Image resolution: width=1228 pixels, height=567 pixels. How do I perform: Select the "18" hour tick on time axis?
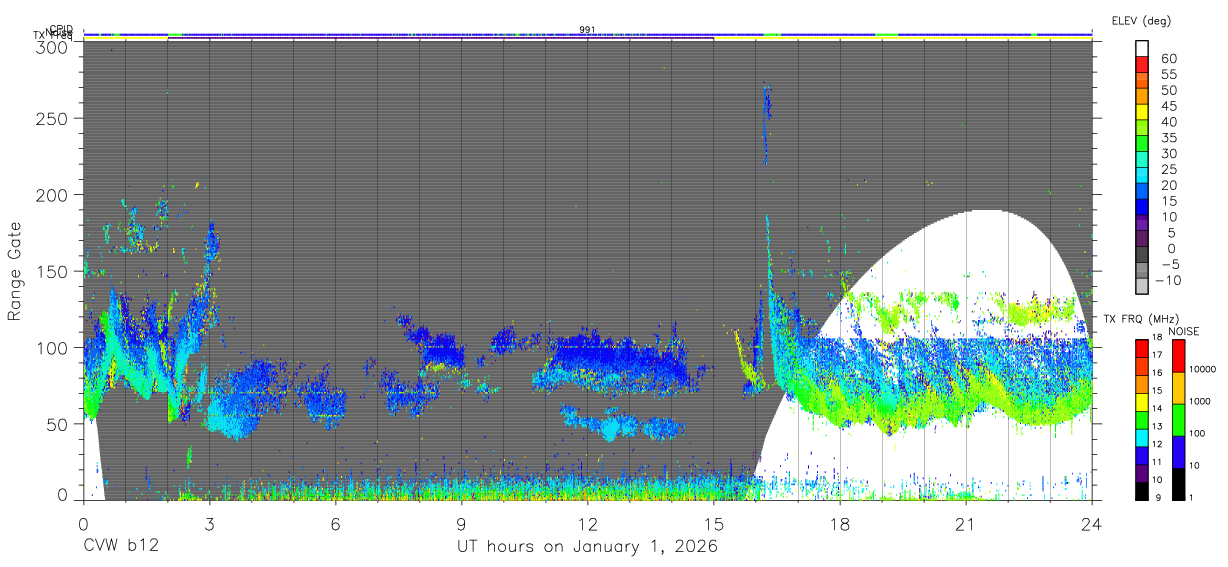pyautogui.click(x=839, y=523)
